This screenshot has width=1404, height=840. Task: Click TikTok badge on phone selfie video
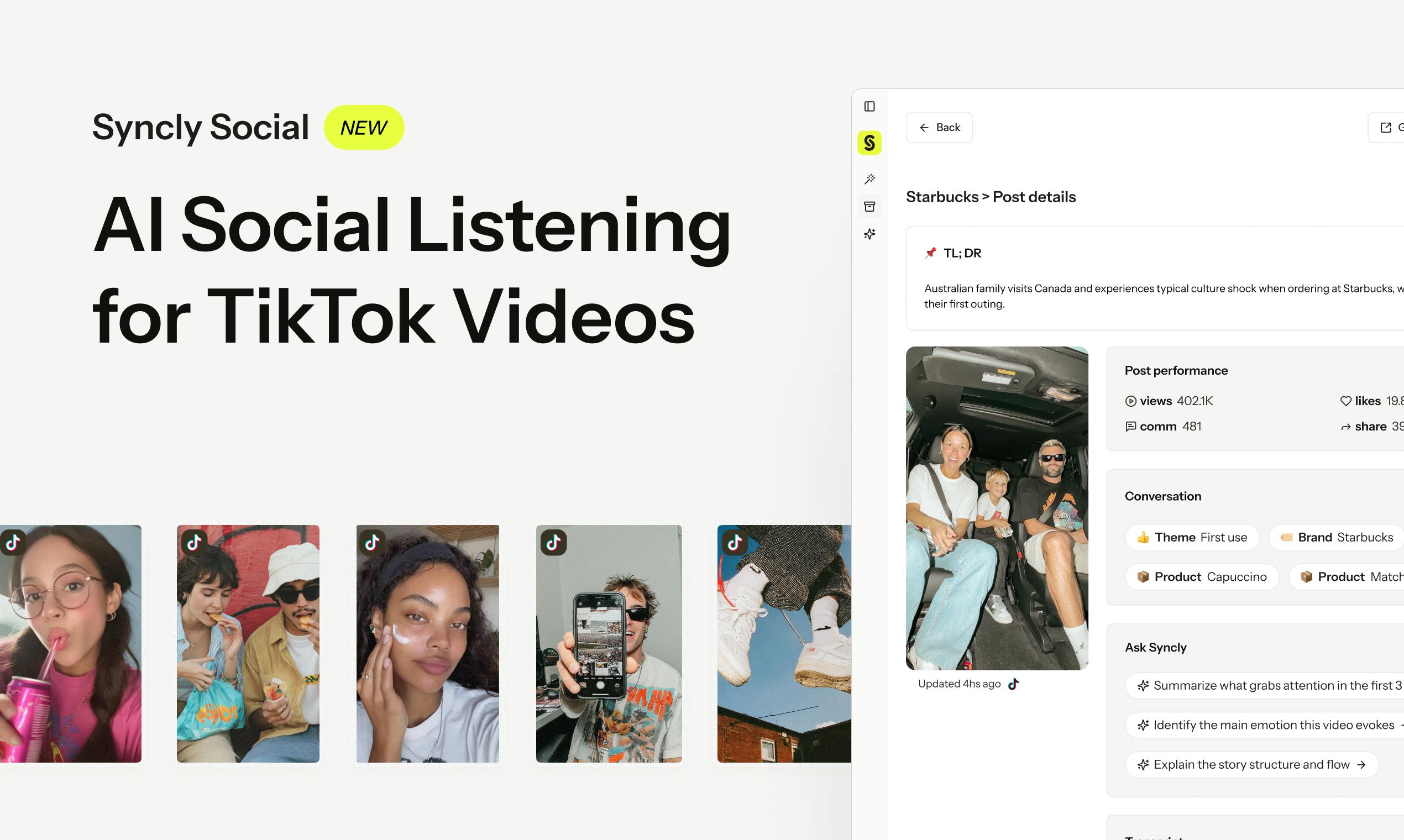click(554, 542)
